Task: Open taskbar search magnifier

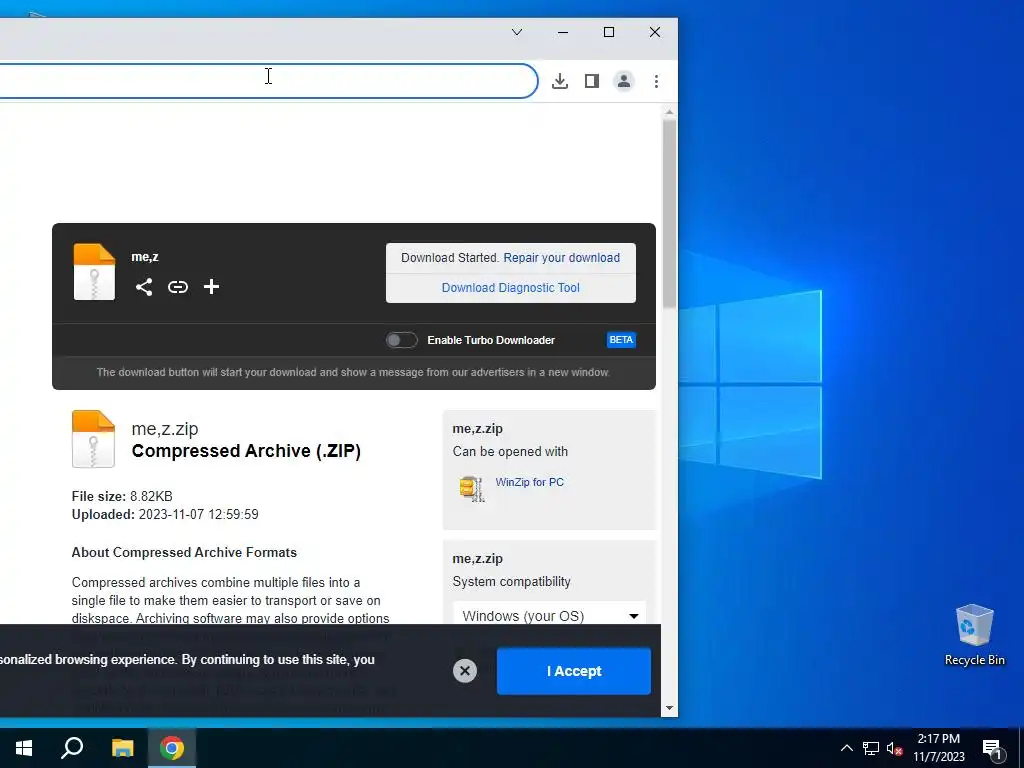Action: pyautogui.click(x=72, y=748)
